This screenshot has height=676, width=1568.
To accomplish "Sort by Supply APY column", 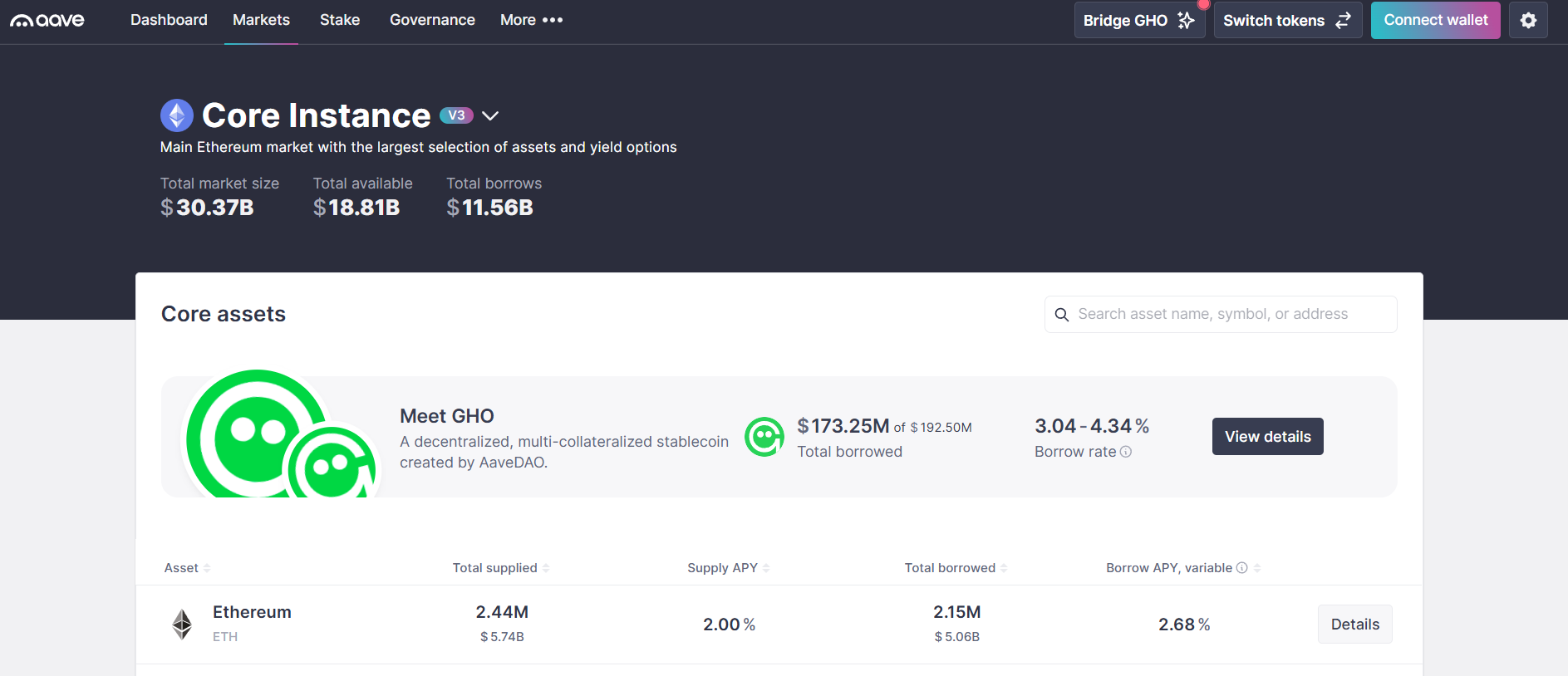I will 728,568.
